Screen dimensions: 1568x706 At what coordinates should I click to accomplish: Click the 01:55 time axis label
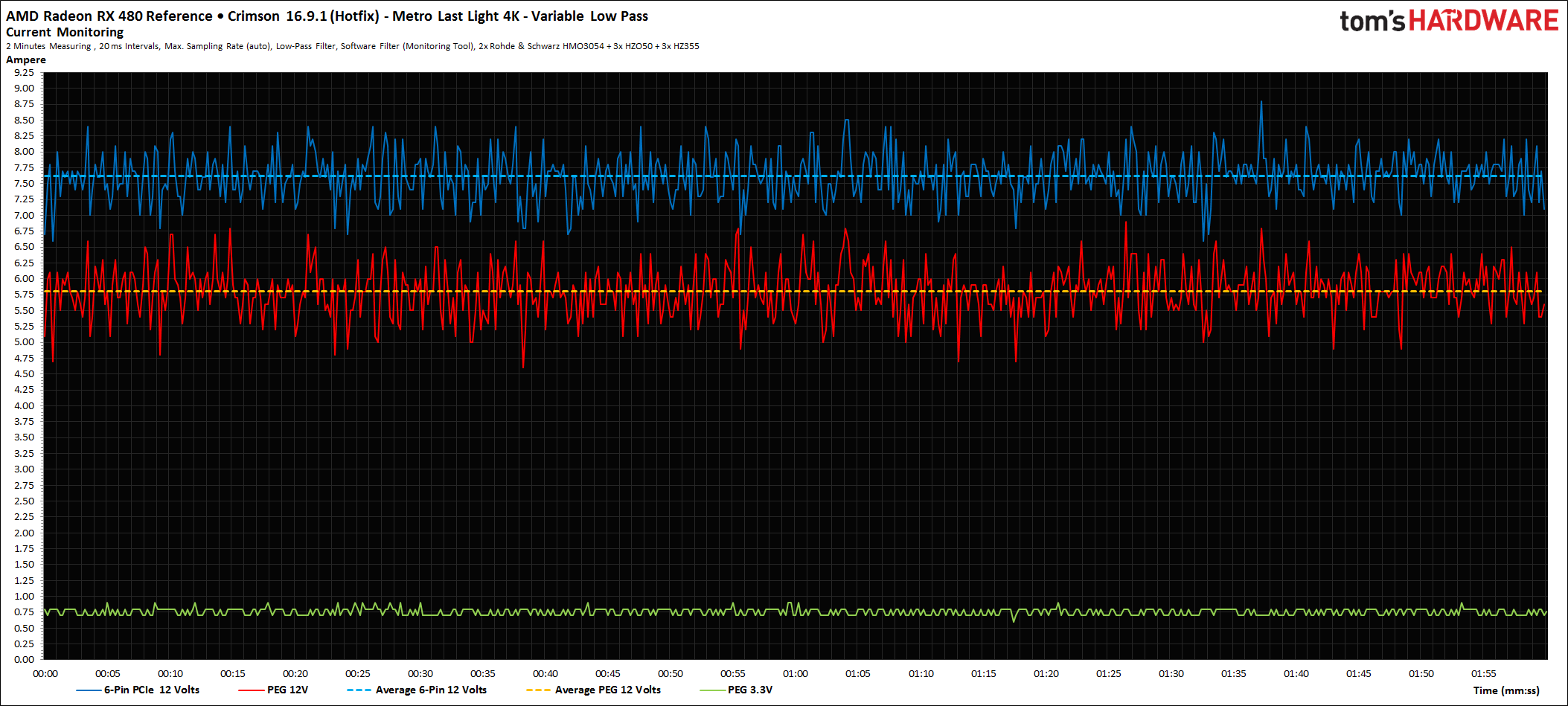(x=1484, y=673)
